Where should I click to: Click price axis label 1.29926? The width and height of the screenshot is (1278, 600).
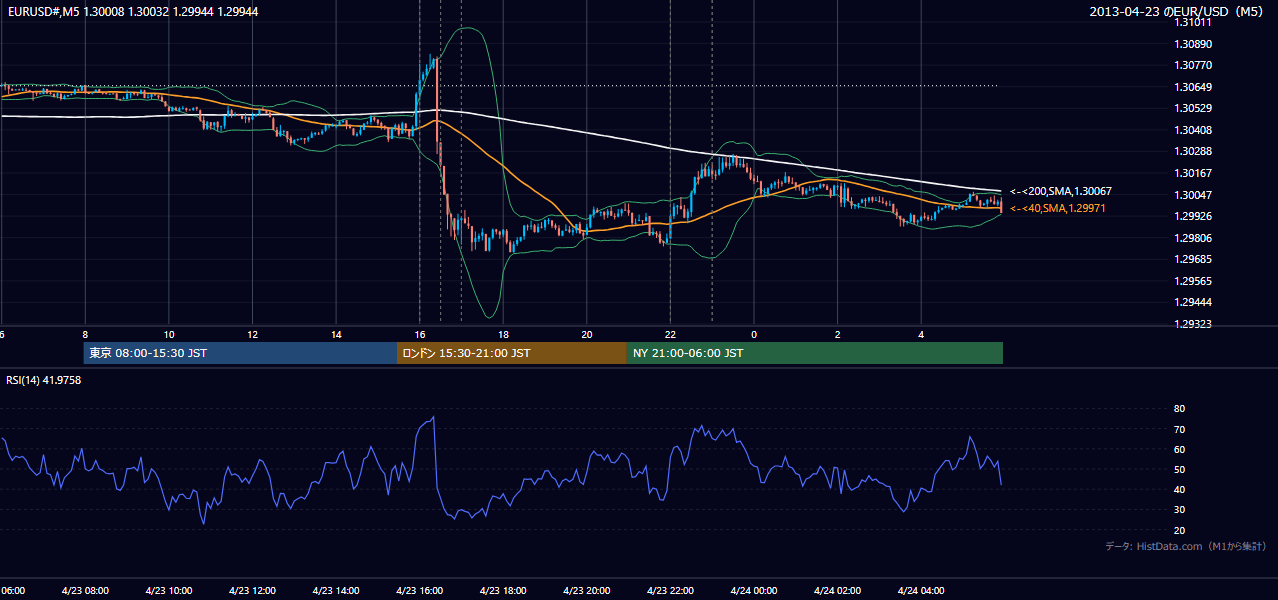tap(1193, 216)
